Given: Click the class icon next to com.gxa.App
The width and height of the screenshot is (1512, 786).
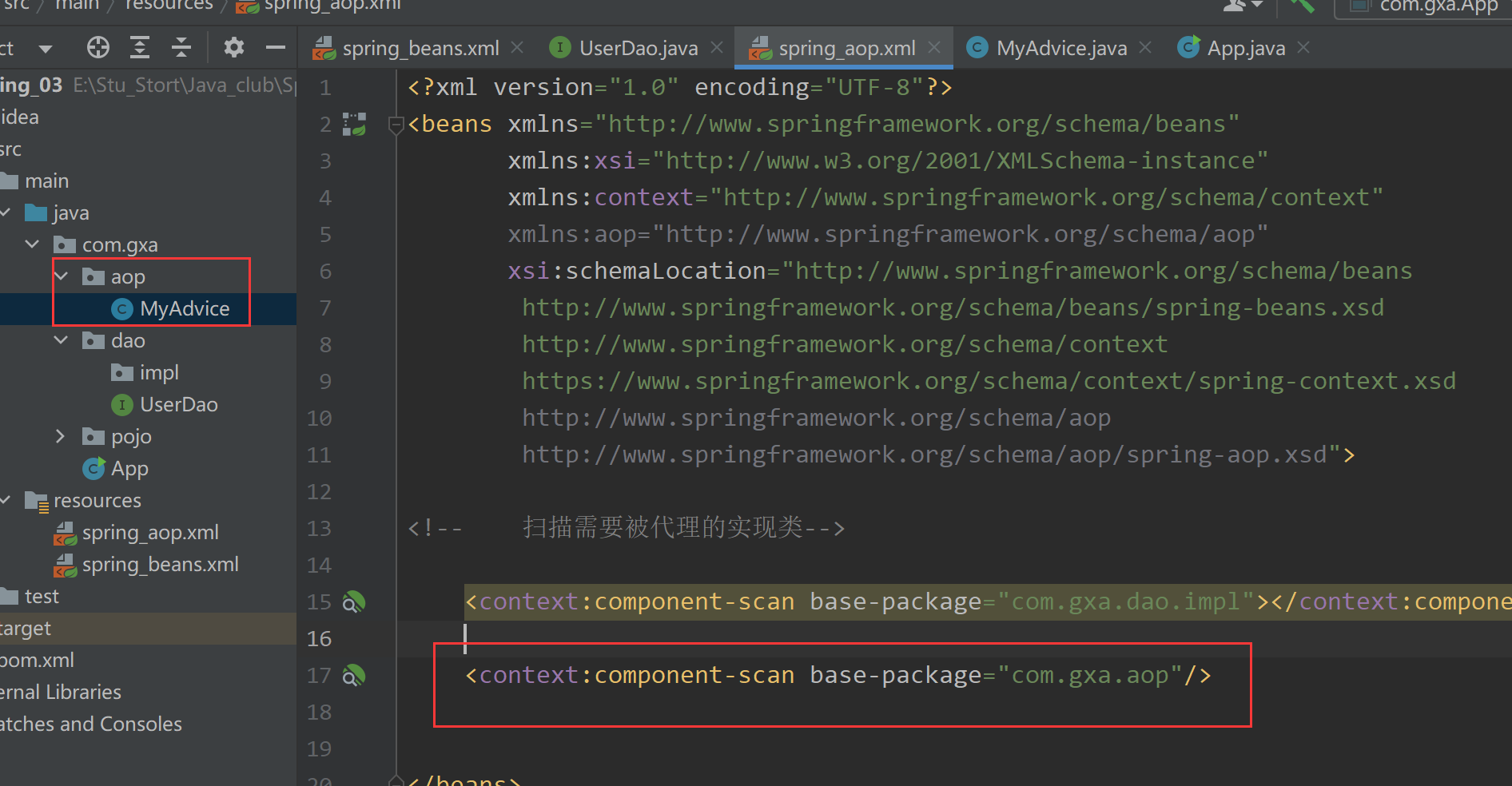Looking at the screenshot, I should (x=1359, y=6).
